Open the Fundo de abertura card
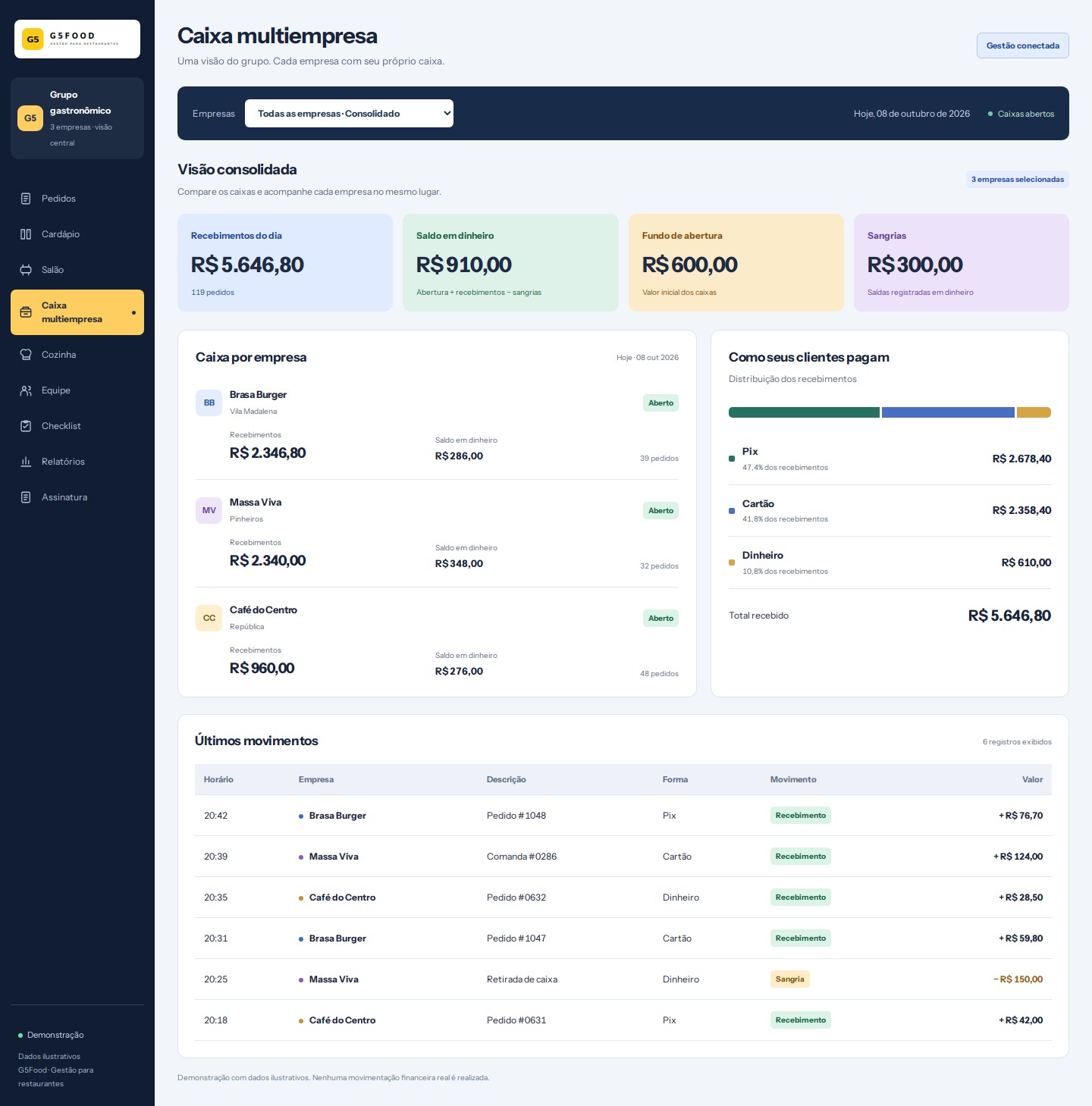1092x1106 pixels. tap(736, 262)
